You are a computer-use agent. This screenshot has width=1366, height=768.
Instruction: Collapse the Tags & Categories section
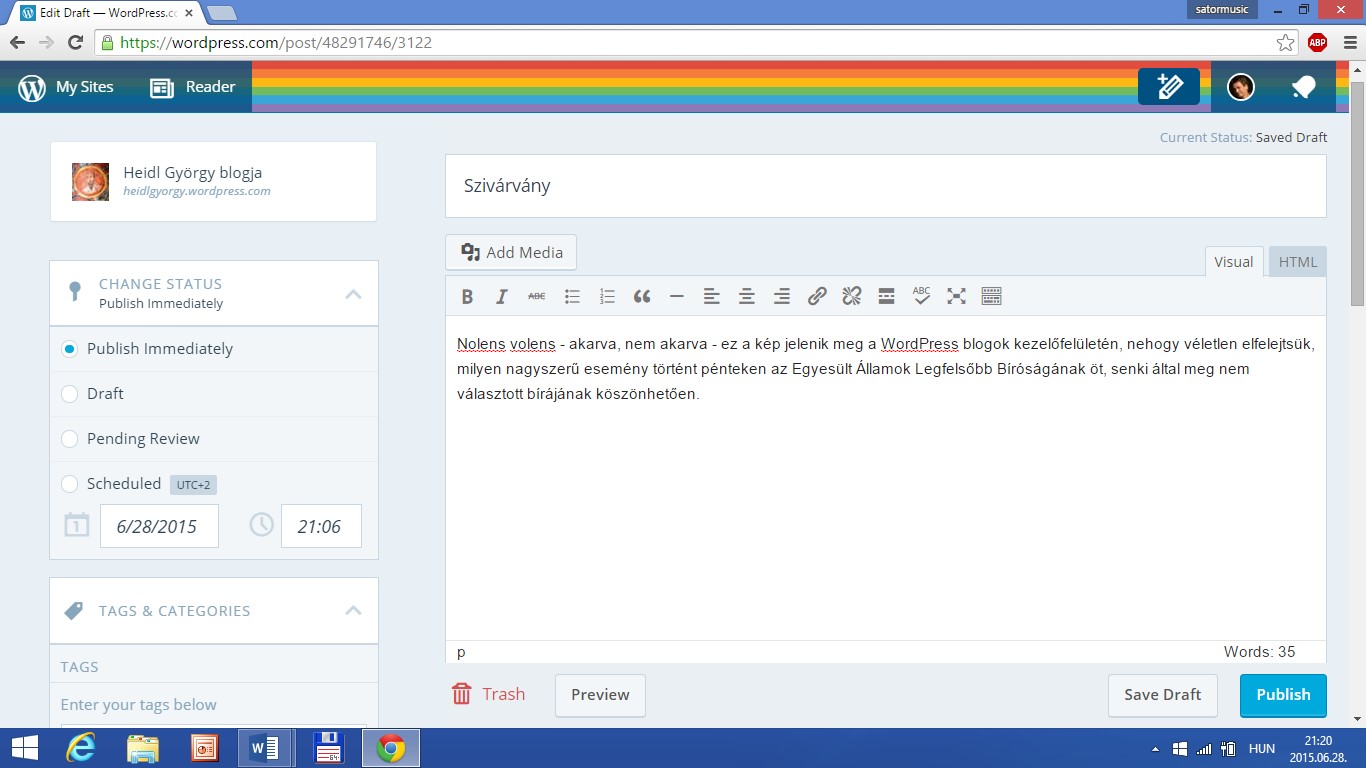pyautogui.click(x=353, y=610)
